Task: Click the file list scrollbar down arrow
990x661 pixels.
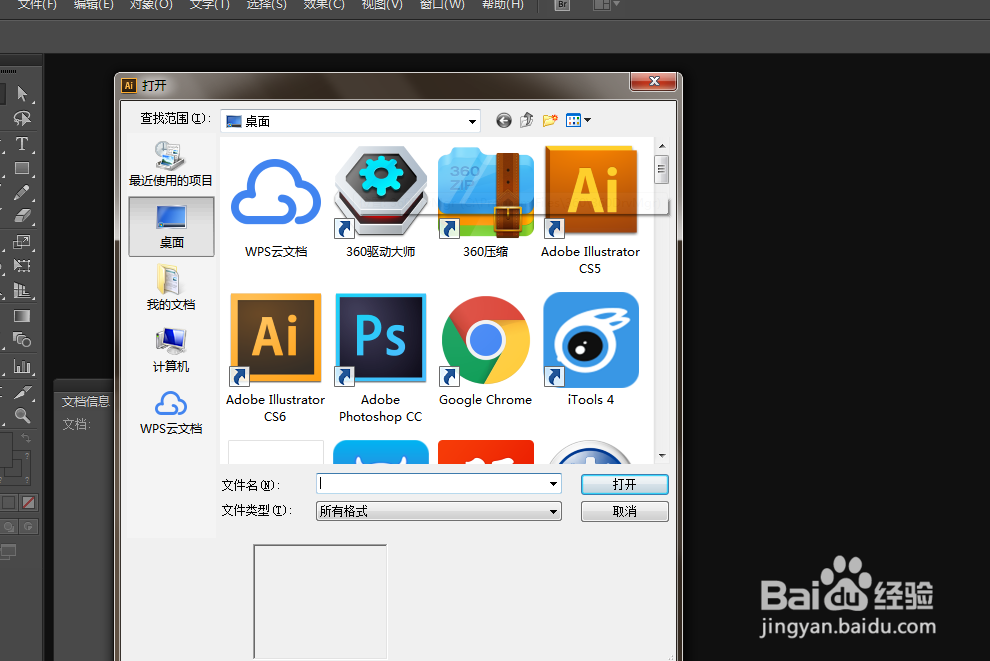Action: pos(662,455)
